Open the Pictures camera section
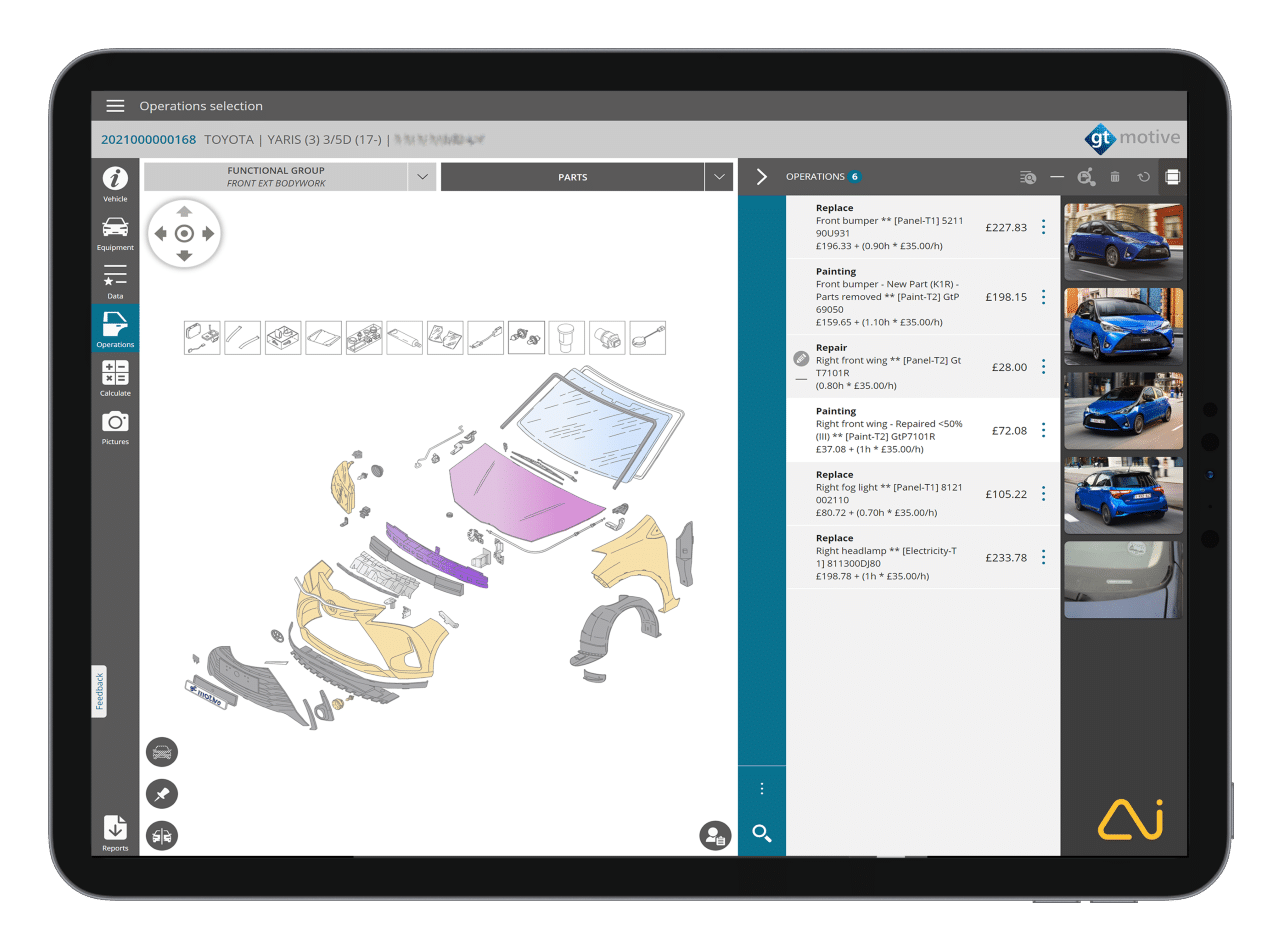Screen dimensions: 1280x949 115,427
